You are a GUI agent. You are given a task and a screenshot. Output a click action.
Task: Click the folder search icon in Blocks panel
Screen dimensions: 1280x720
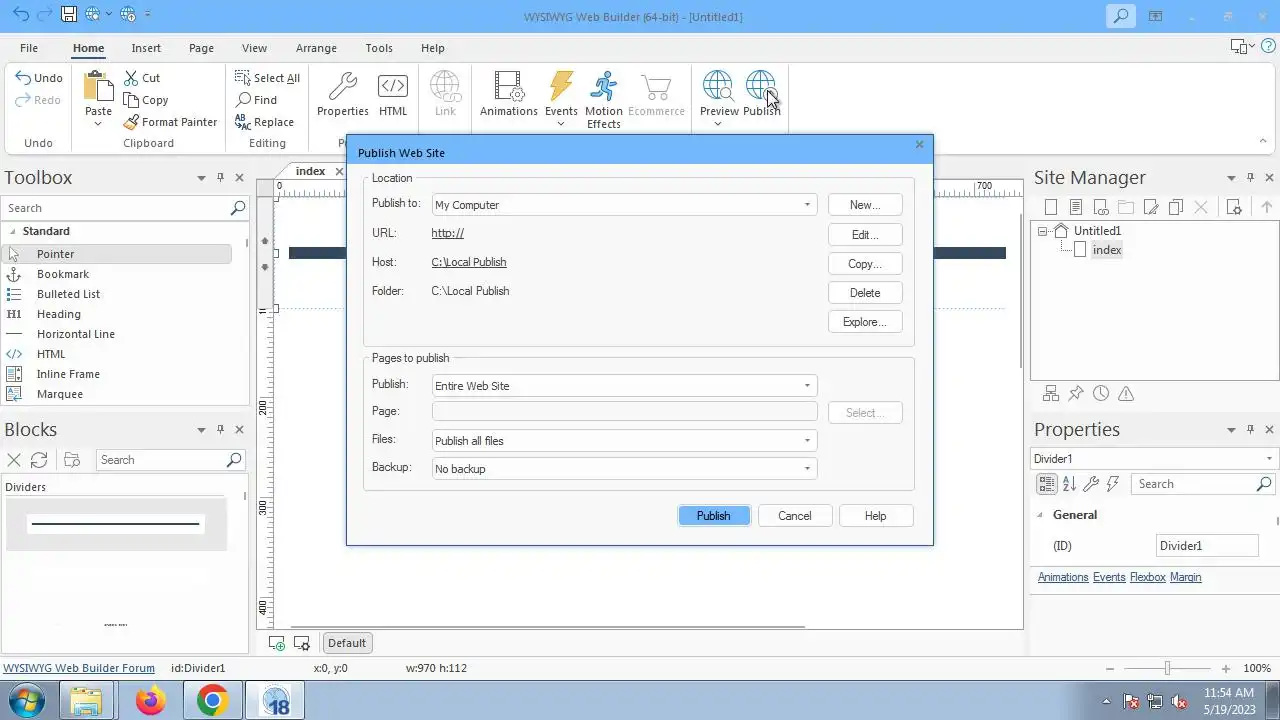(72, 460)
